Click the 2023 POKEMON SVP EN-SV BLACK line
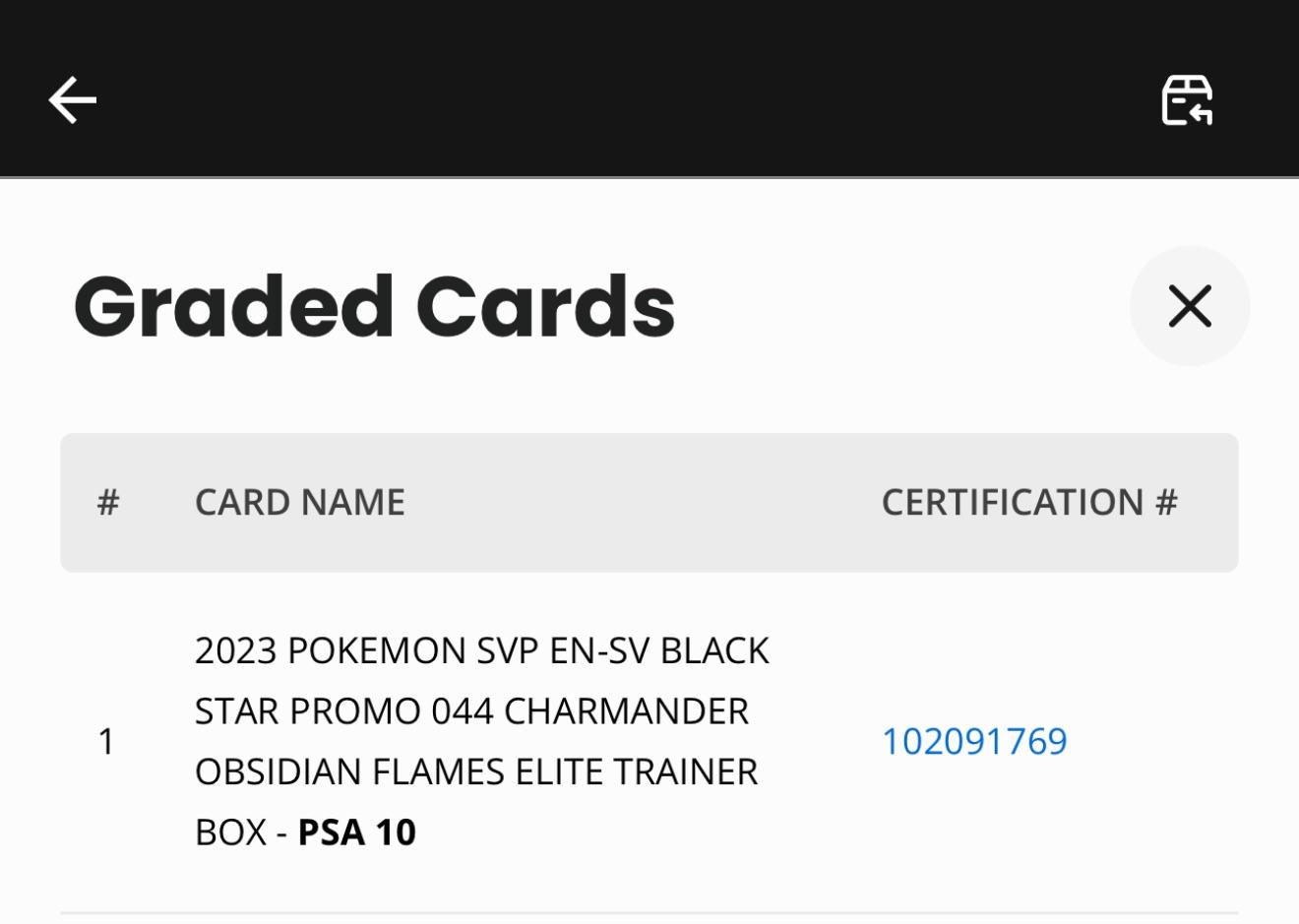 [x=481, y=651]
